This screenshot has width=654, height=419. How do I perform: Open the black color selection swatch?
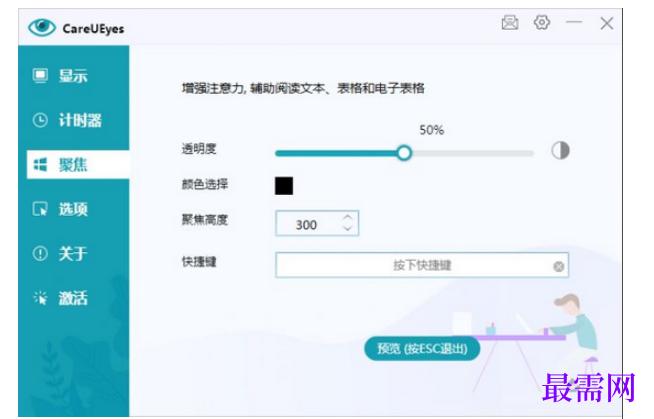pyautogui.click(x=284, y=186)
